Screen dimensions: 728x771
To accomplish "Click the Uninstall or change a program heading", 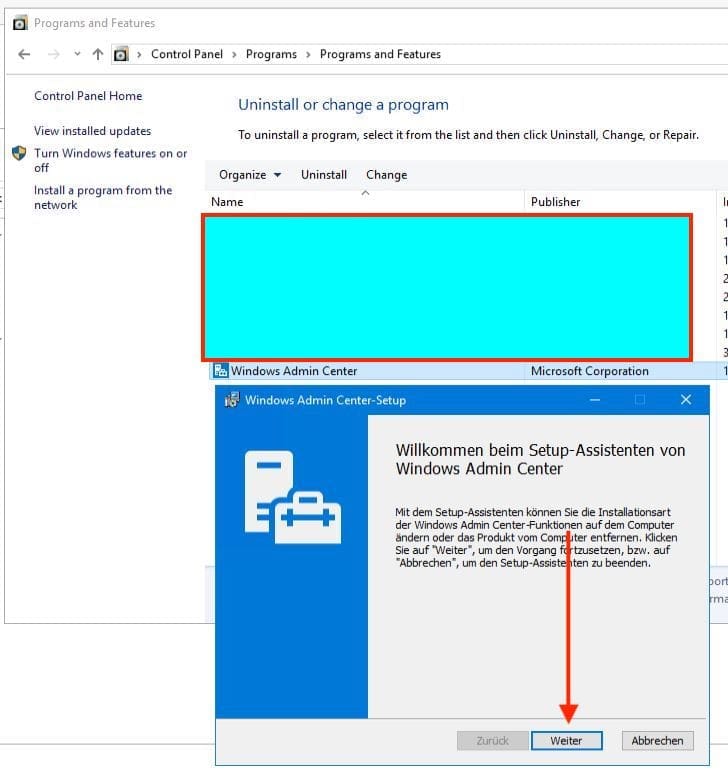I will point(343,105).
